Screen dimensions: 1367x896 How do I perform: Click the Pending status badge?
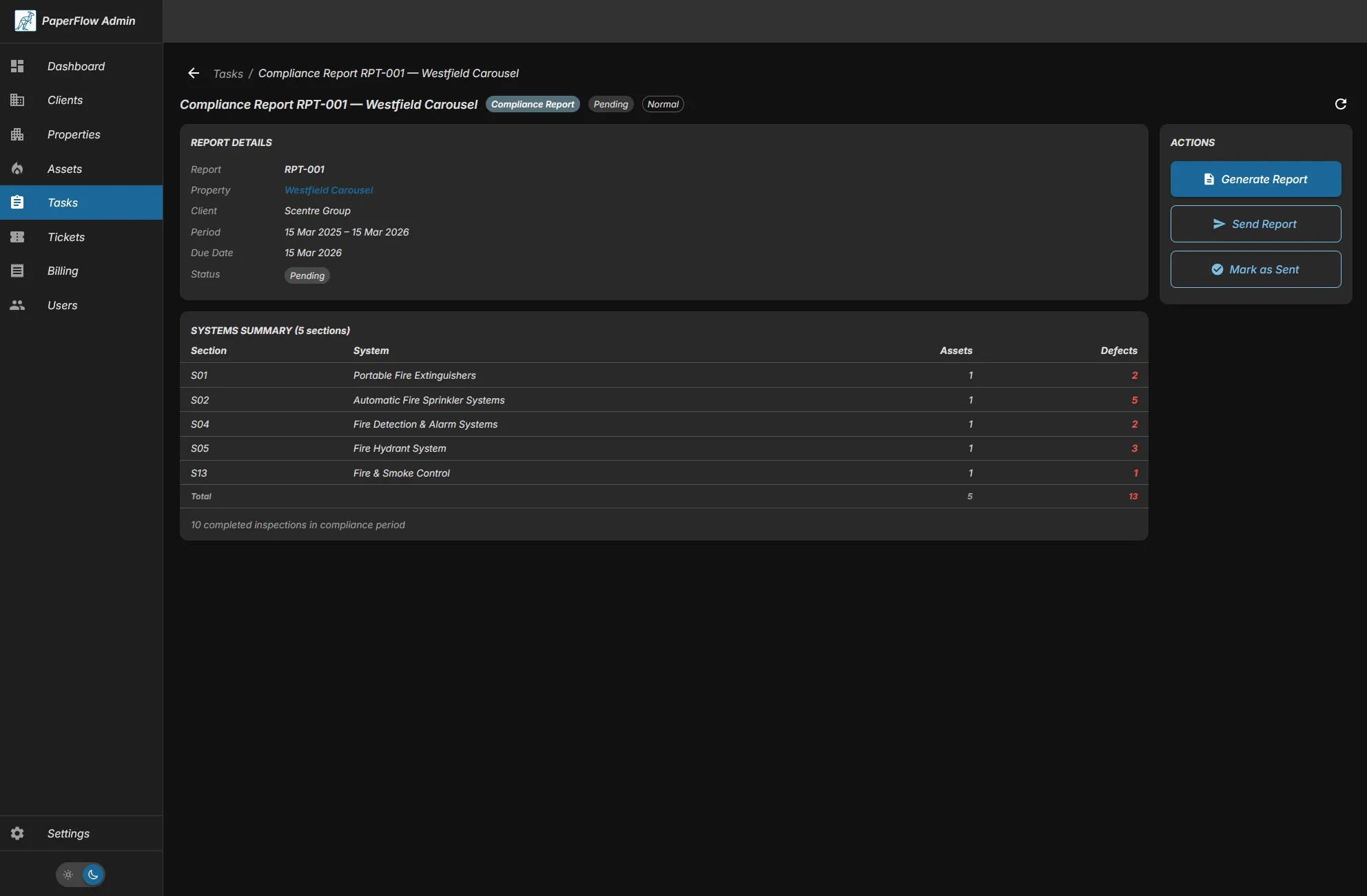(x=307, y=275)
